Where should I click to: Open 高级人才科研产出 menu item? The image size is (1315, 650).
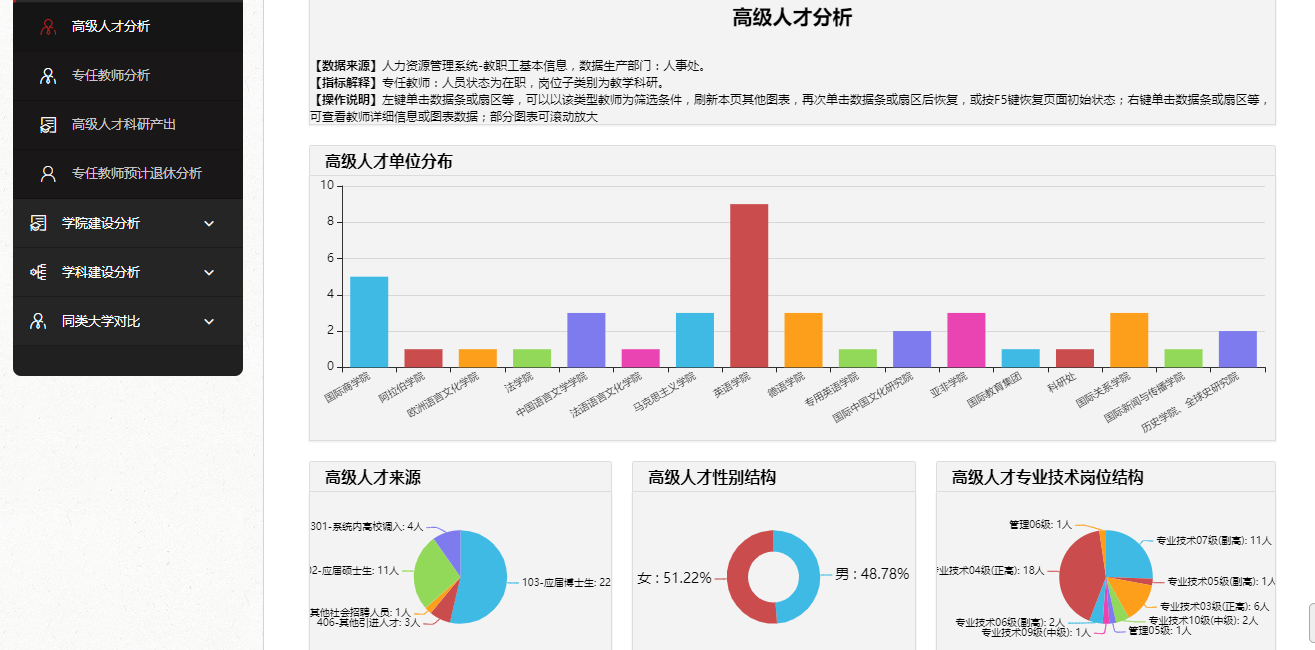(x=124, y=125)
